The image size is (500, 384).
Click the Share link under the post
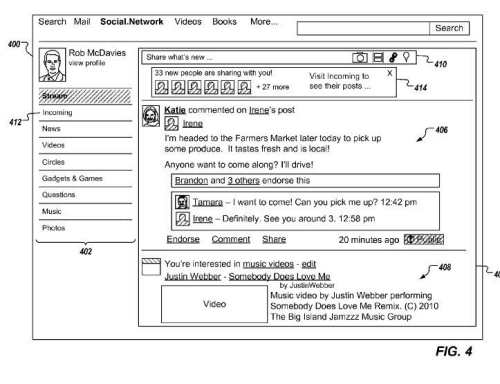274,239
